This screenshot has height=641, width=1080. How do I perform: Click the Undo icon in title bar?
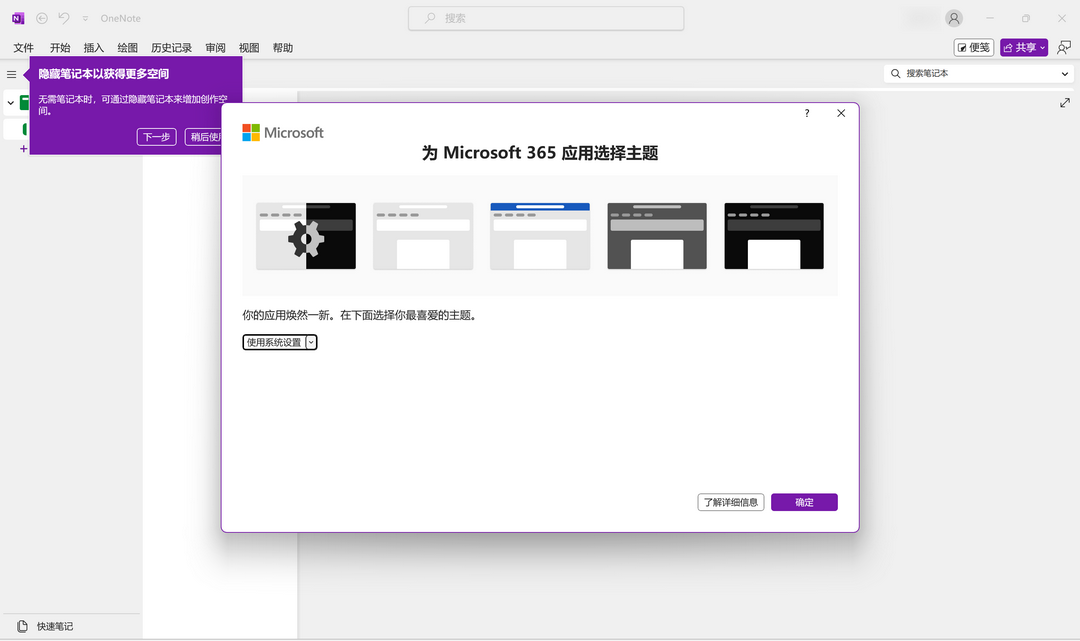[63, 17]
